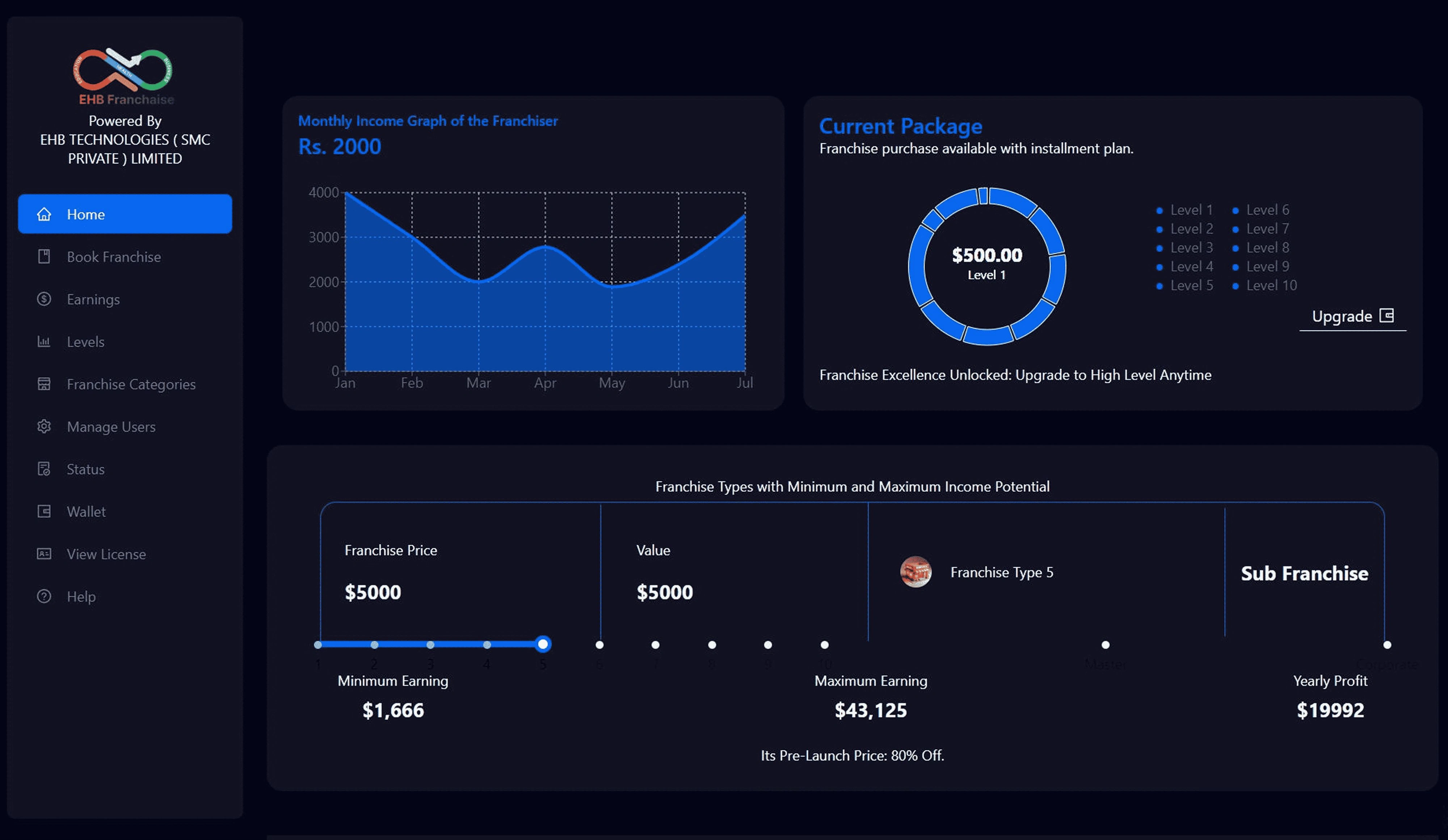
Task: Click the wallet icon beside Upgrade
Action: 1386,316
